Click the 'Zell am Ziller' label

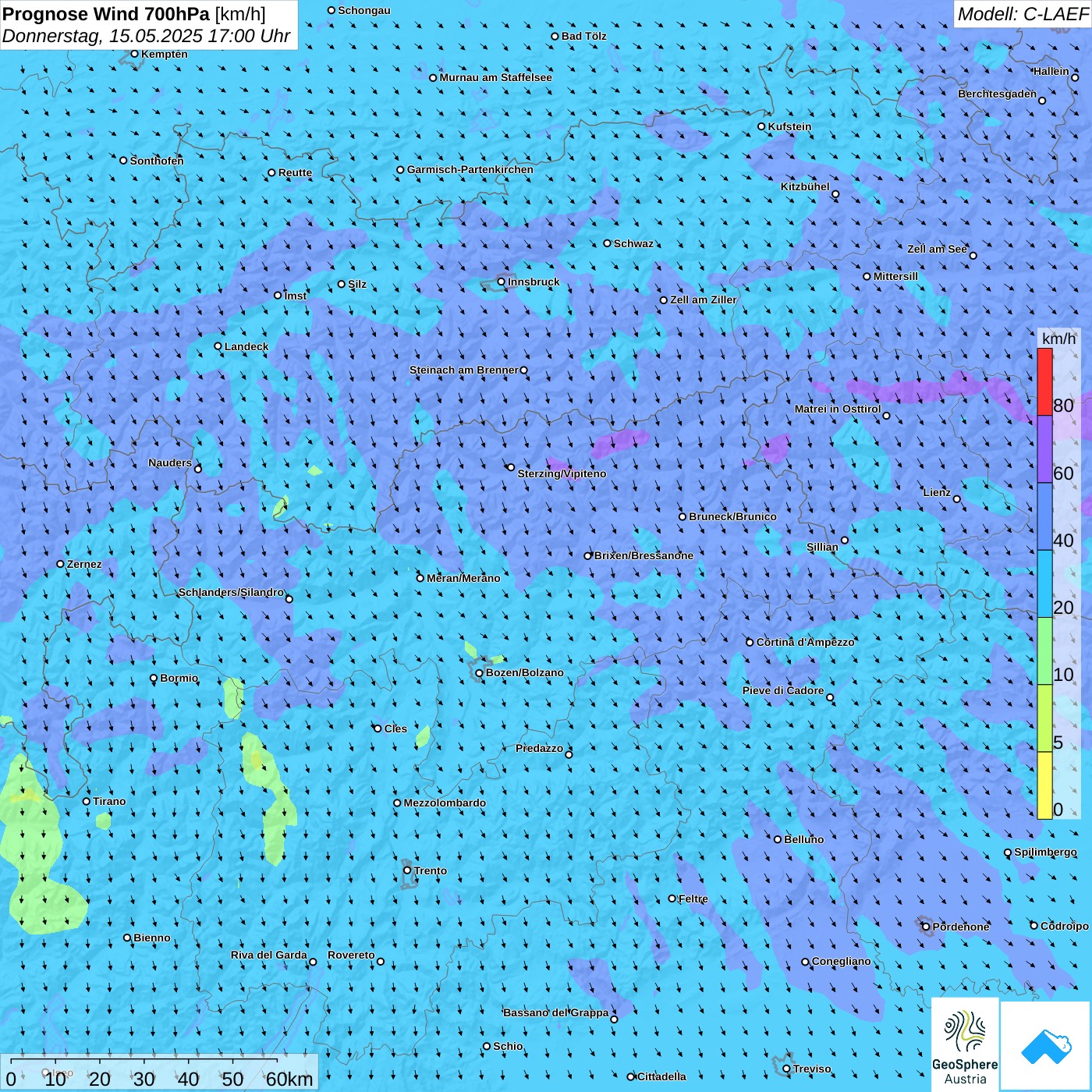704,300
